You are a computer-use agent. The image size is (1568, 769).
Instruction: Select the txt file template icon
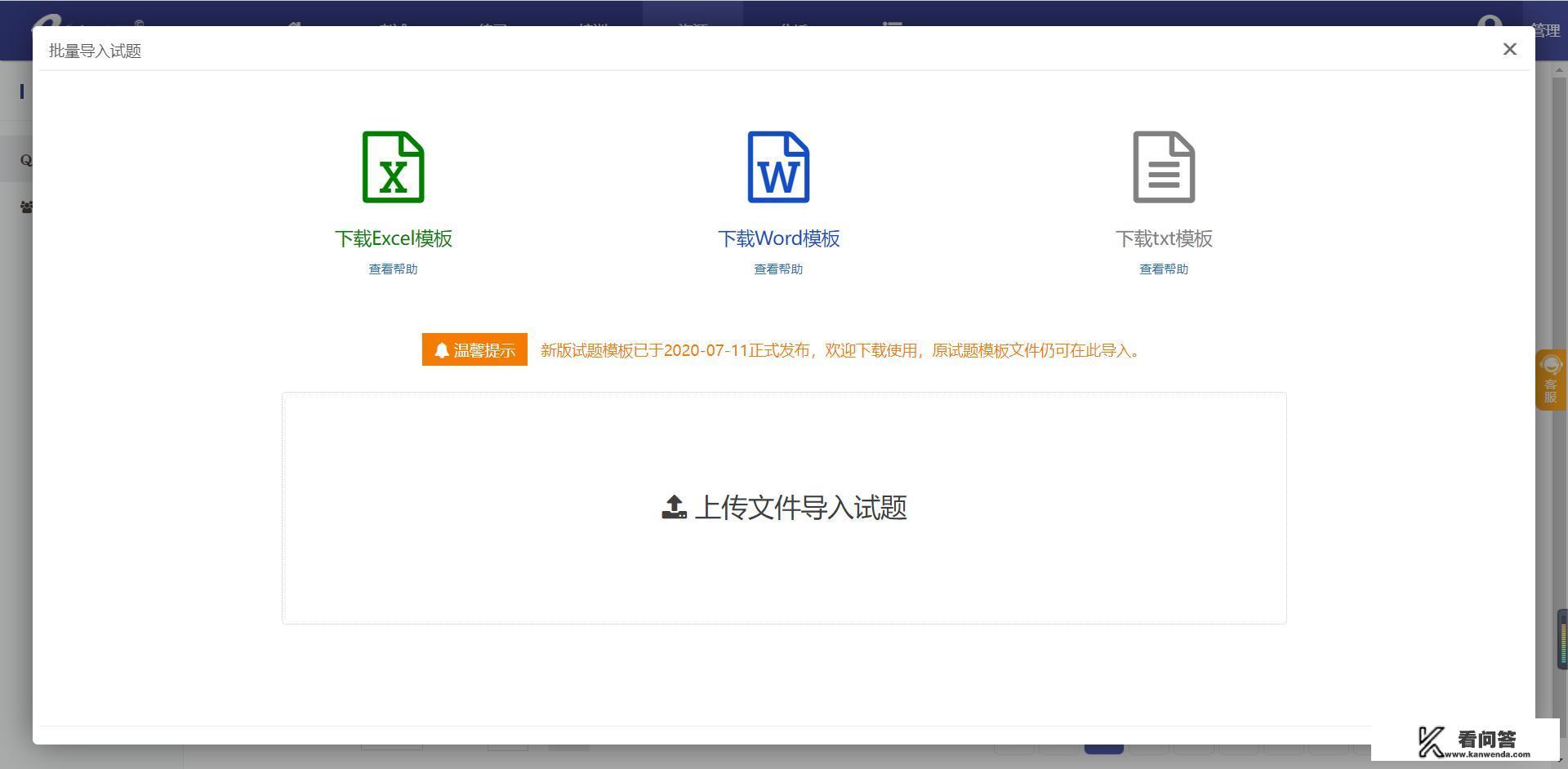pos(1163,167)
